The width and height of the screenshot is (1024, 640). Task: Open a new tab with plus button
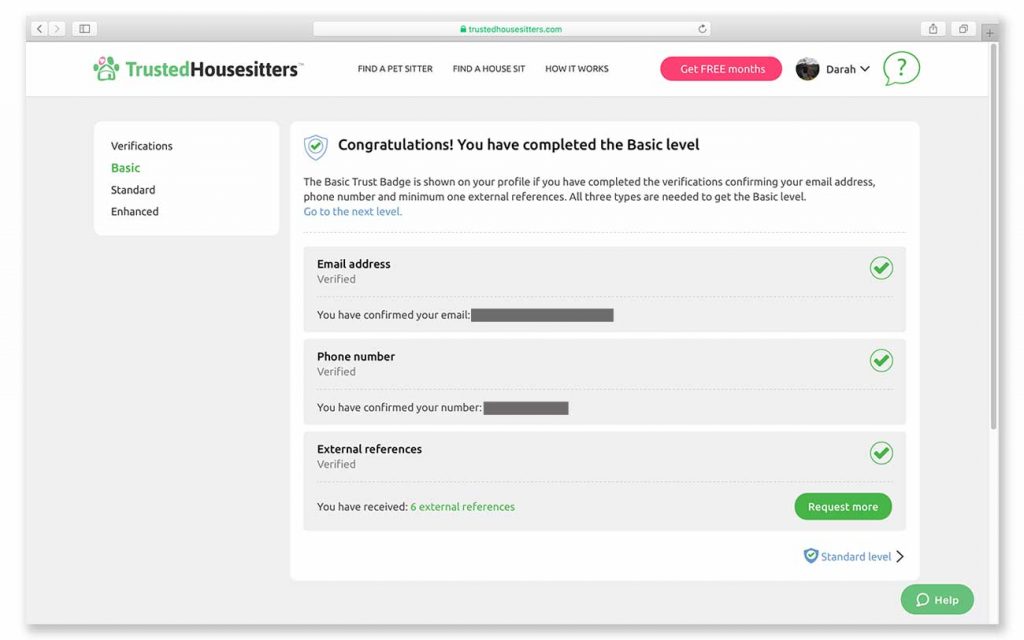[989, 32]
